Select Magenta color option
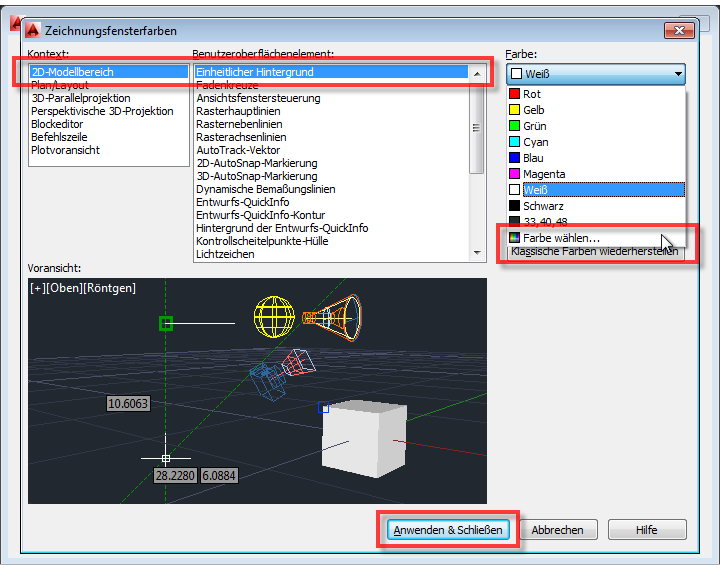The image size is (720, 565). 543,174
